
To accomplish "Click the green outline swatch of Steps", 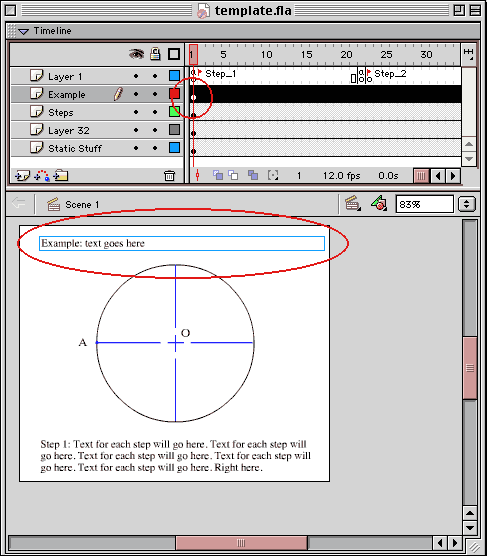I will click(174, 111).
